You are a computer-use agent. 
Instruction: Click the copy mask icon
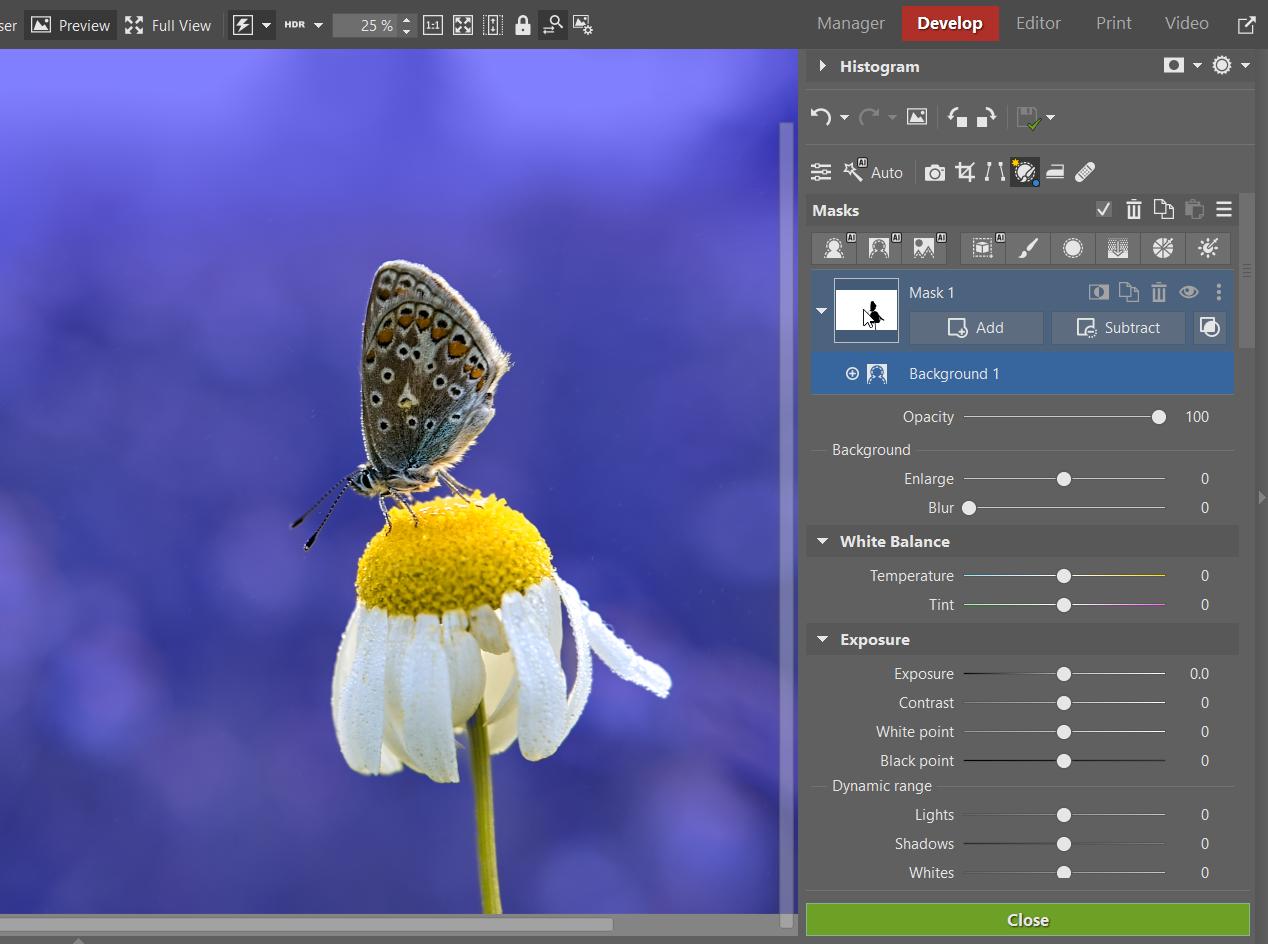pyautogui.click(x=1129, y=292)
